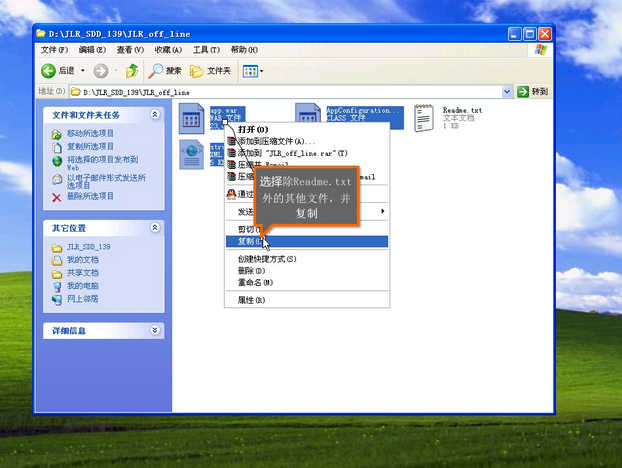Open the 编辑(E) menu
This screenshot has width=622, height=468.
pyautogui.click(x=92, y=50)
